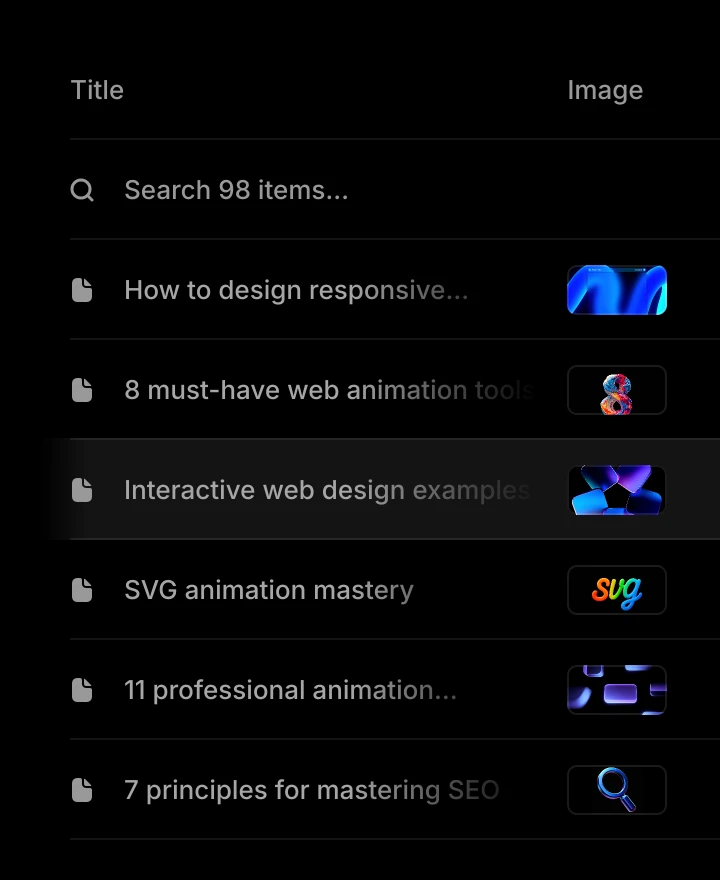Click the blue wave thumbnail image
This screenshot has height=880, width=720.
[x=617, y=290]
